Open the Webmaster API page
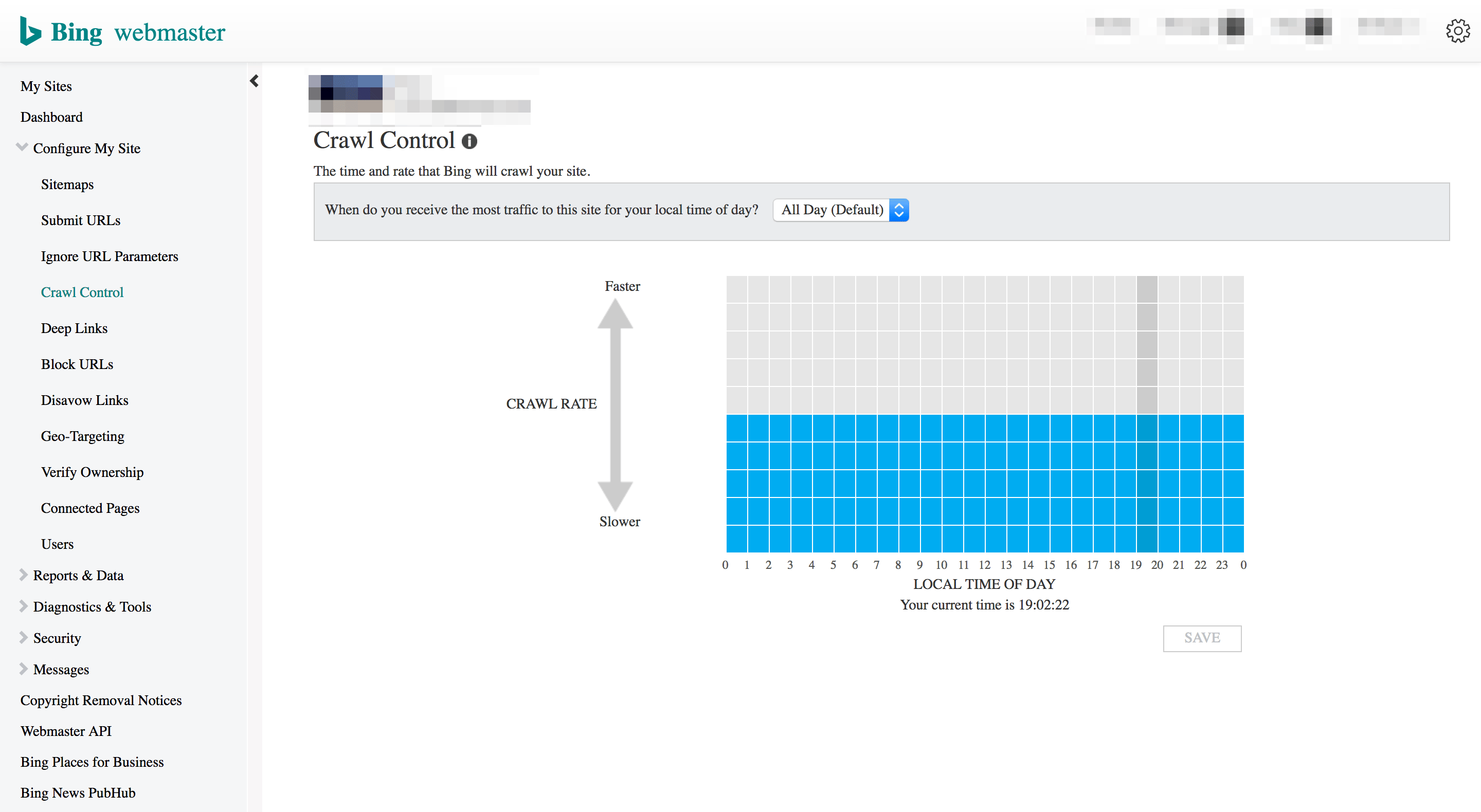This screenshot has height=812, width=1481. tap(65, 731)
